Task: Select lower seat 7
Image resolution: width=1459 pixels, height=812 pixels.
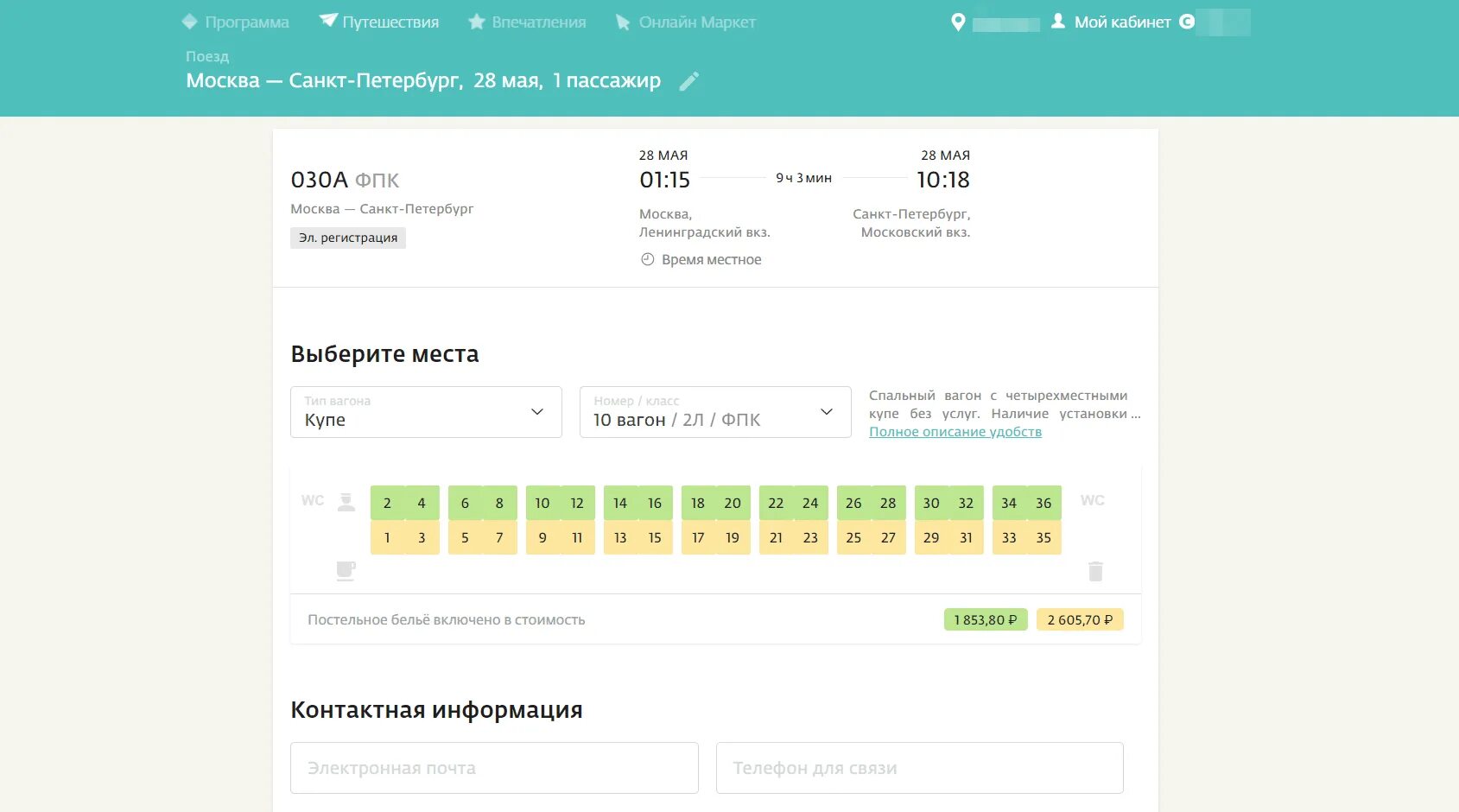Action: pos(499,537)
